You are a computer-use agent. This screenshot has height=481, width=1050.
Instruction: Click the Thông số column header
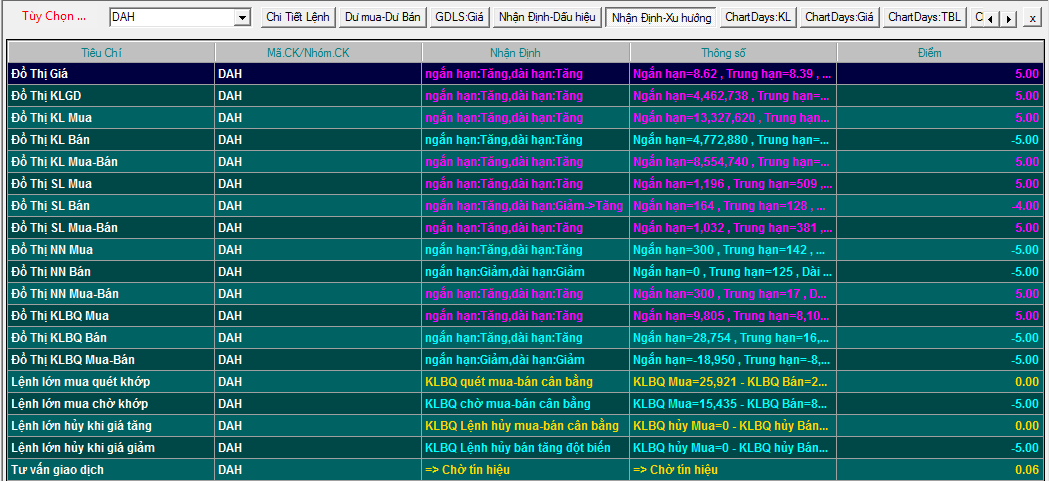click(x=733, y=52)
